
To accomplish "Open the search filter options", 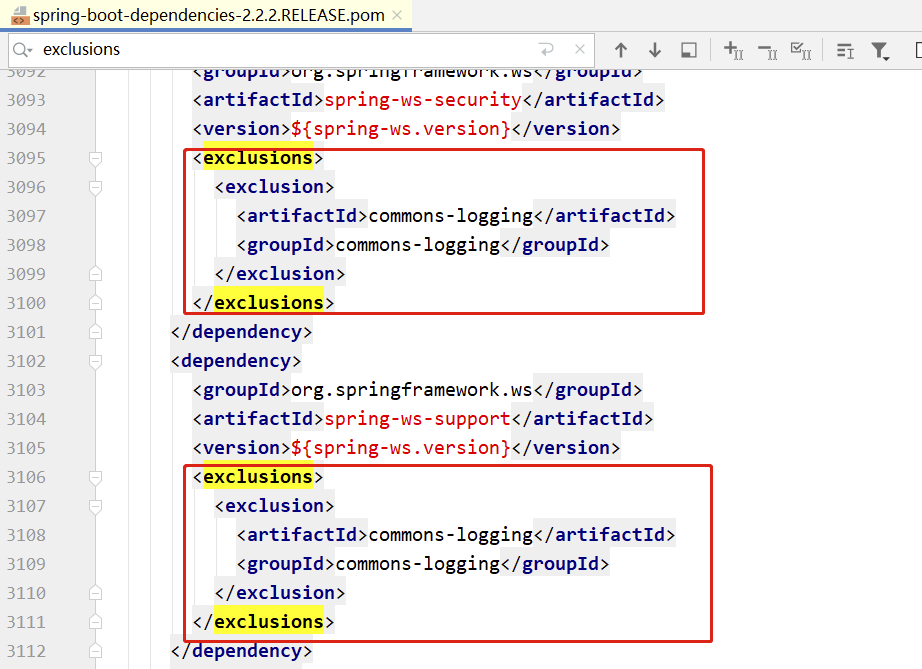I will (x=880, y=51).
